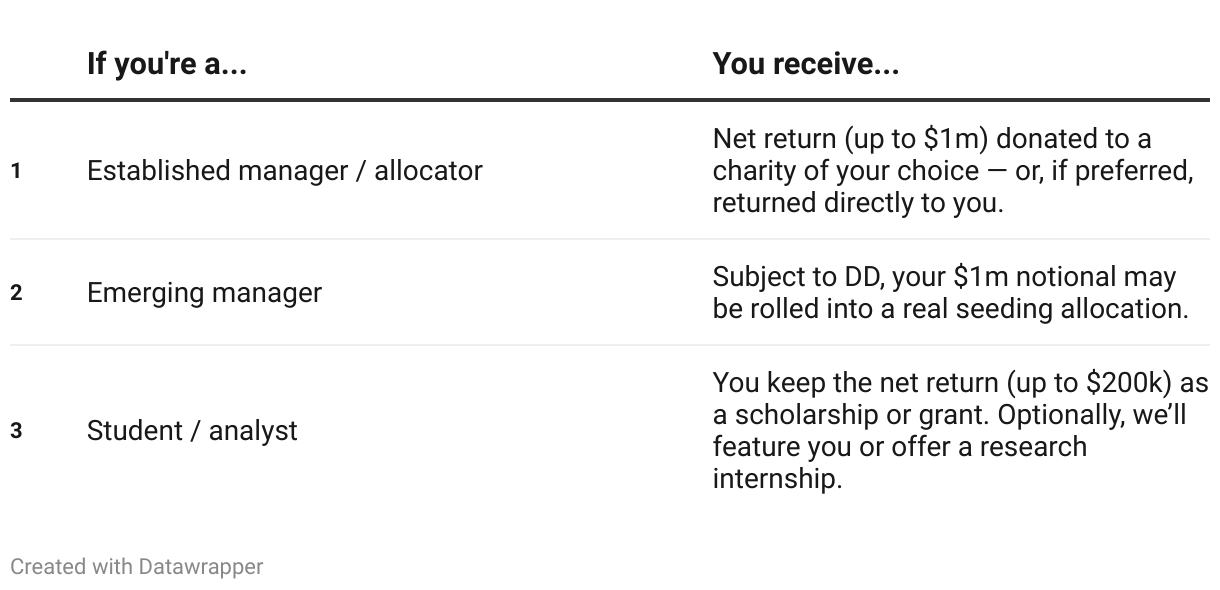Image resolution: width=1220 pixels, height=590 pixels.
Task: Click the "Net return (up to $1m) donated" text line
Action: coord(931,139)
